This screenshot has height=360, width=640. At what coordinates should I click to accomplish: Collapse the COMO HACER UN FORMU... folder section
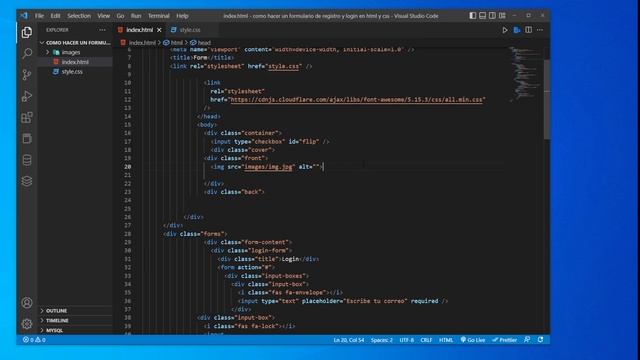click(x=75, y=42)
